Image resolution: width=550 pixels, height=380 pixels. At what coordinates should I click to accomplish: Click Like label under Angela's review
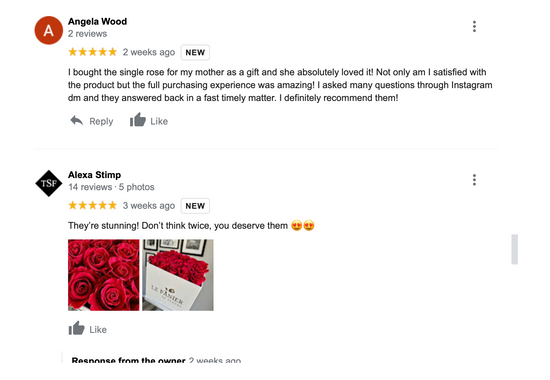pyautogui.click(x=159, y=121)
